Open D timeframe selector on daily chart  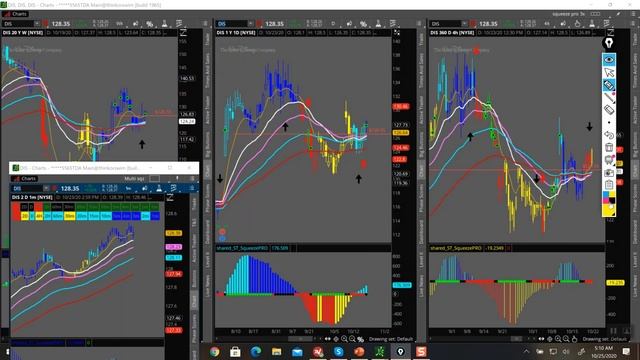click(x=333, y=24)
